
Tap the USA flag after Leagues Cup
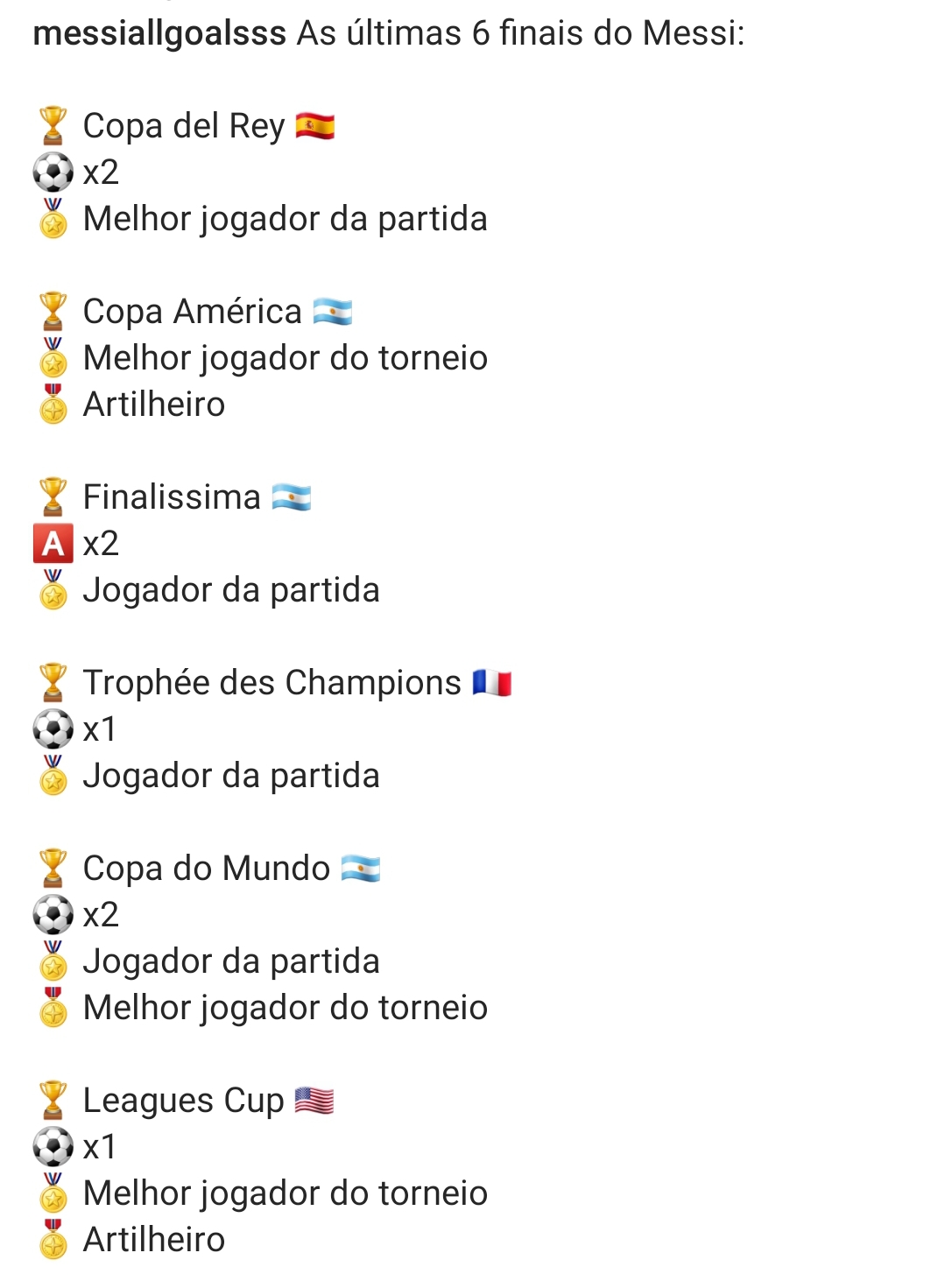(x=314, y=1101)
